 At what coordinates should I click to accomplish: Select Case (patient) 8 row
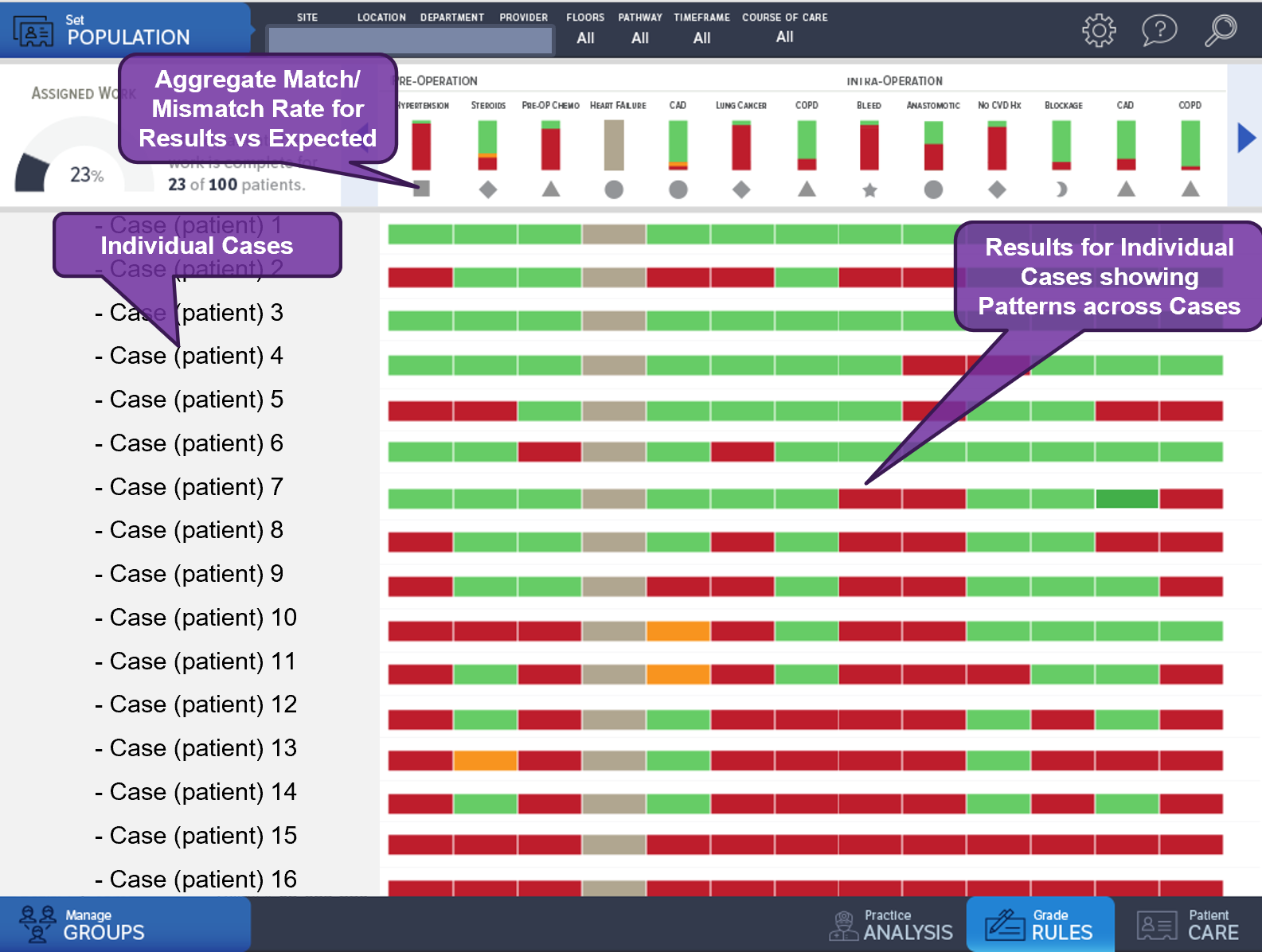pos(189,530)
